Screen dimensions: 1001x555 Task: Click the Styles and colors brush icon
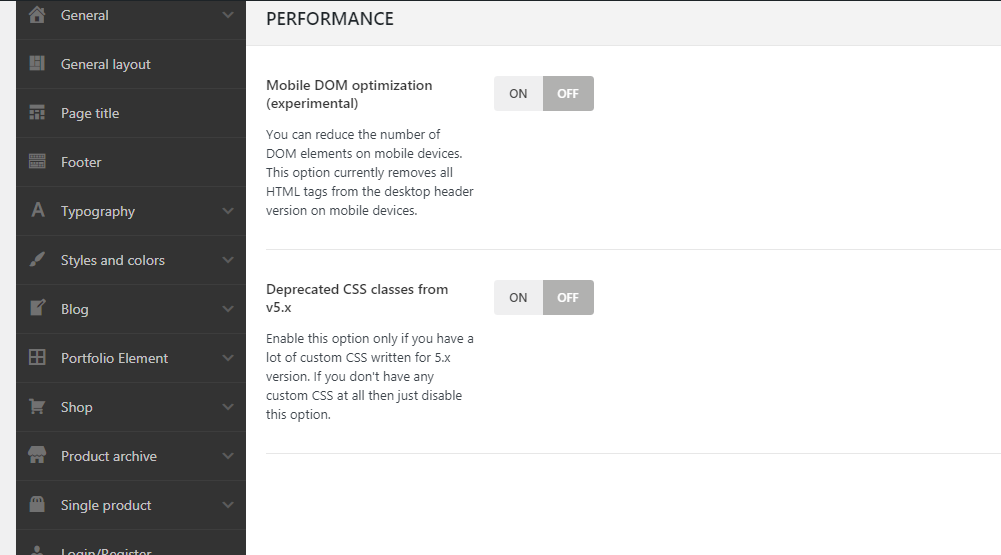click(x=37, y=260)
